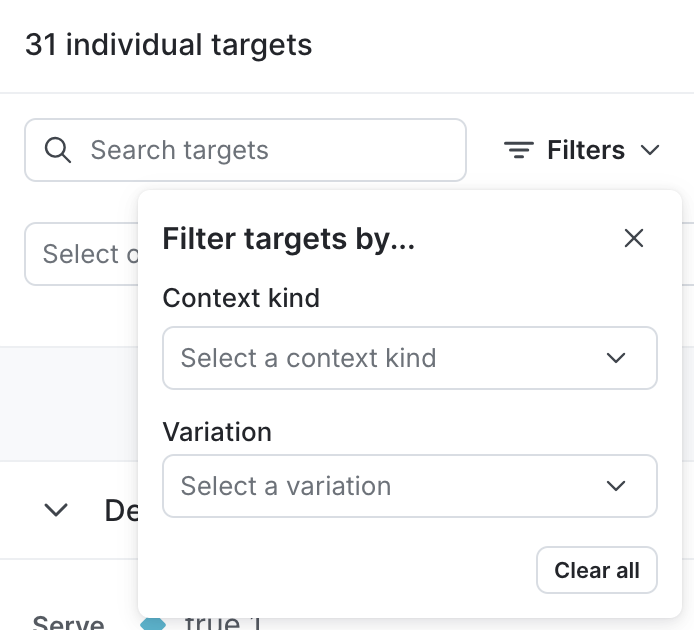Click the Context kind label
This screenshot has width=694, height=630.
tap(241, 297)
